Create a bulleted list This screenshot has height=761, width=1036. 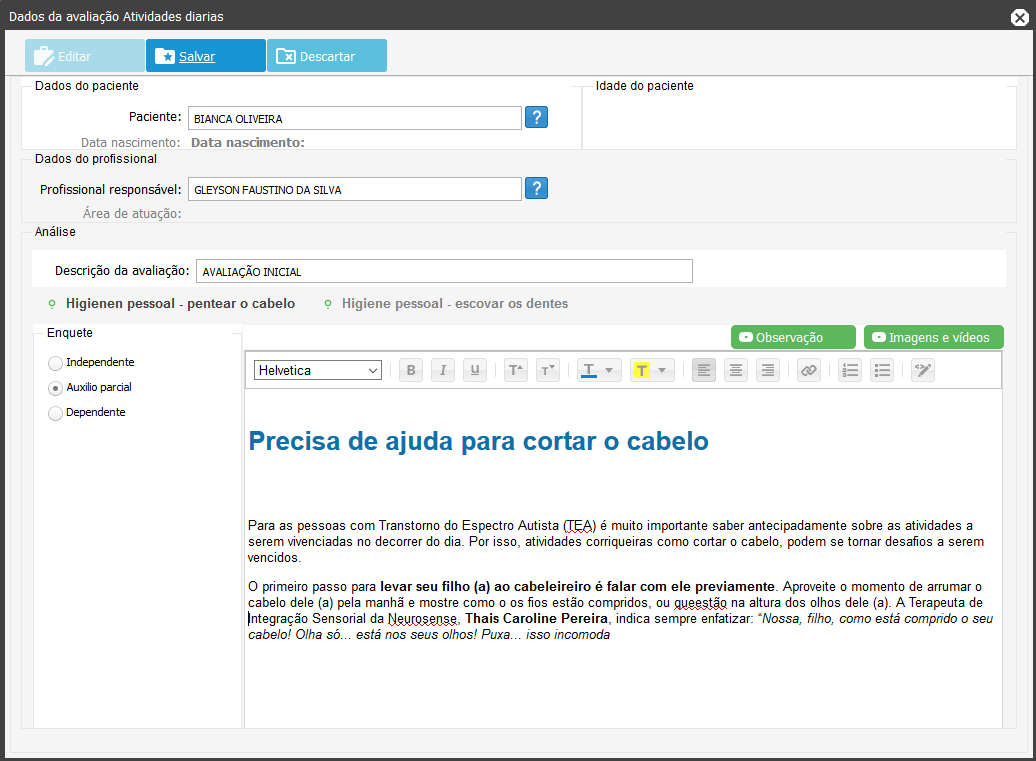click(x=882, y=370)
